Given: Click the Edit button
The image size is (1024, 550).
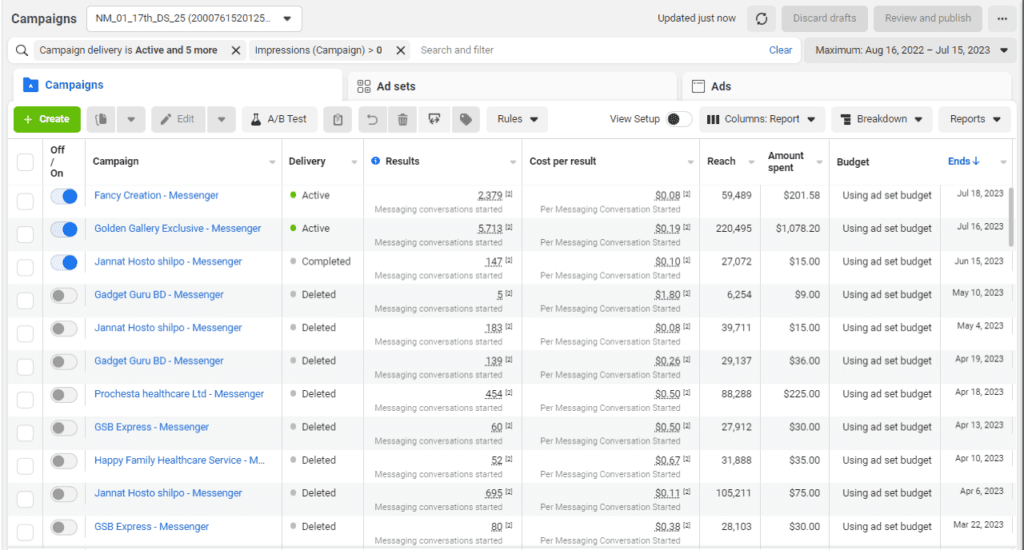Looking at the screenshot, I should pos(178,119).
